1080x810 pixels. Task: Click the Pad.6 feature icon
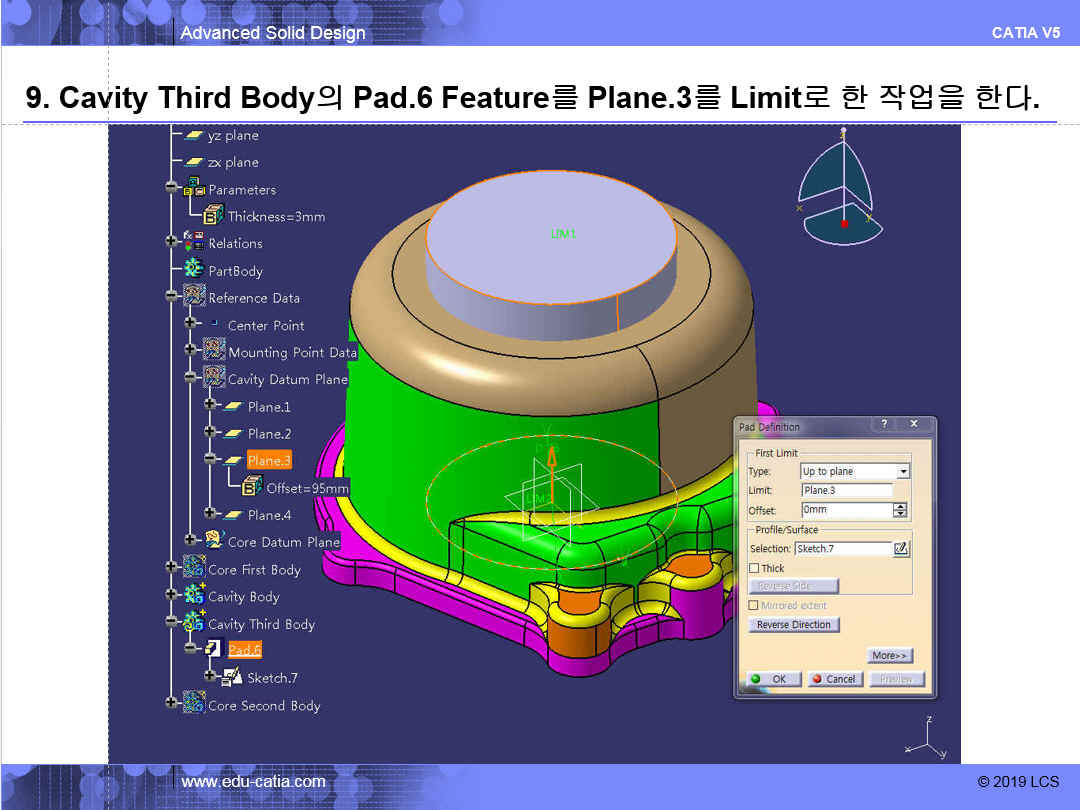[x=213, y=650]
